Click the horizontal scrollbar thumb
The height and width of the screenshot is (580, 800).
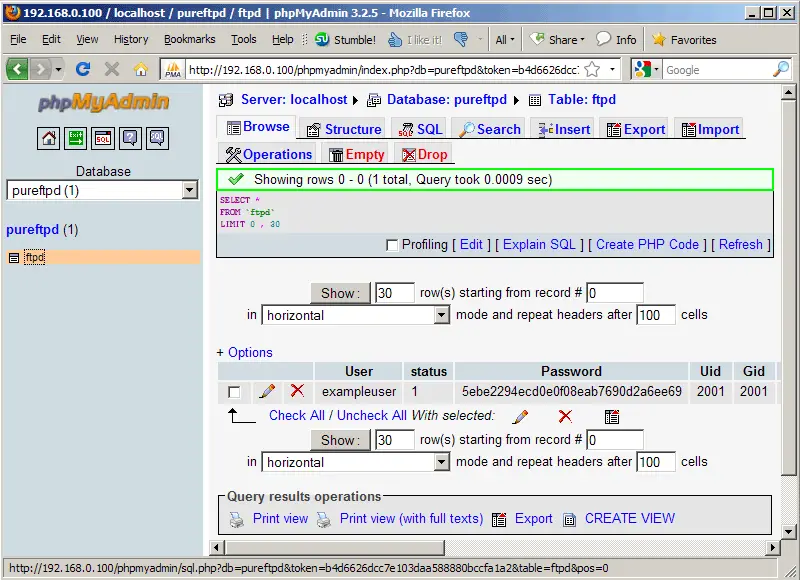335,548
